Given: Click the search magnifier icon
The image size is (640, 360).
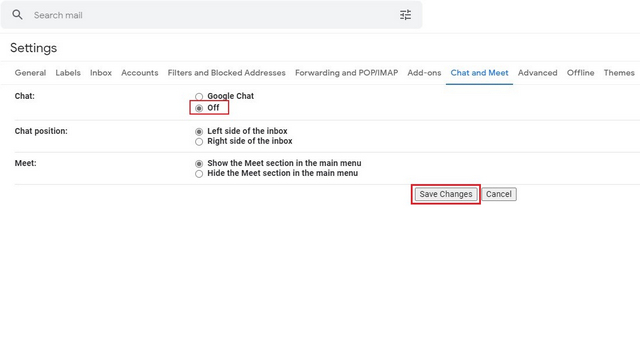Looking at the screenshot, I should point(17,15).
